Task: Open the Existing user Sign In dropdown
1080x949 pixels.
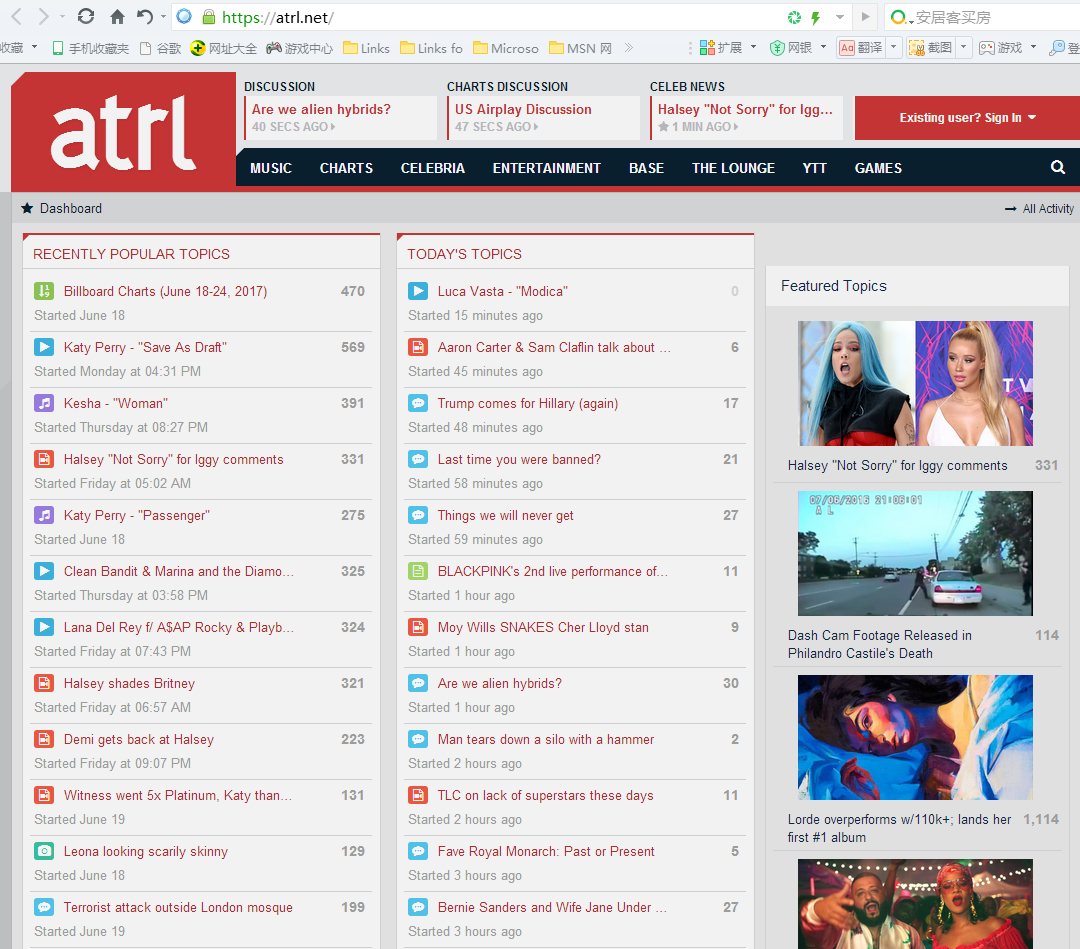Action: point(967,118)
